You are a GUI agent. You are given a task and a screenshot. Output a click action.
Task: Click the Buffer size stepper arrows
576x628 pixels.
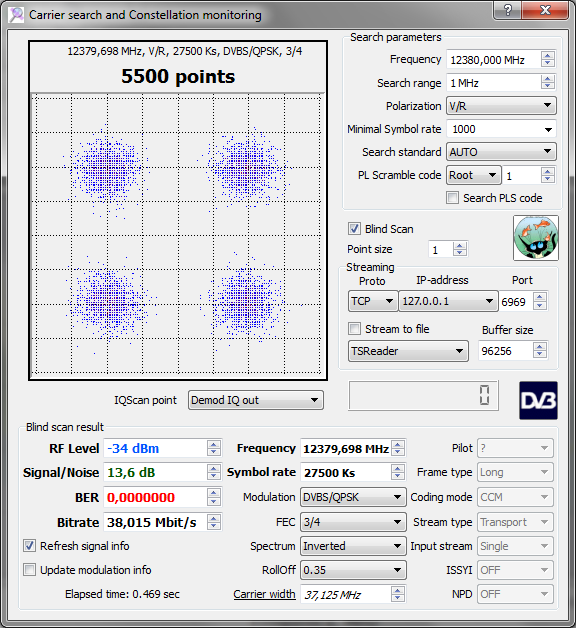[540, 350]
